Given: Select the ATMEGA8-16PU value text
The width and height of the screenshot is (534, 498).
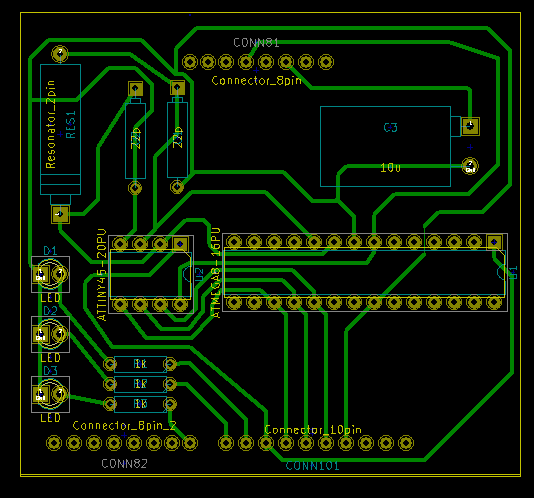Looking at the screenshot, I should pyautogui.click(x=216, y=273).
